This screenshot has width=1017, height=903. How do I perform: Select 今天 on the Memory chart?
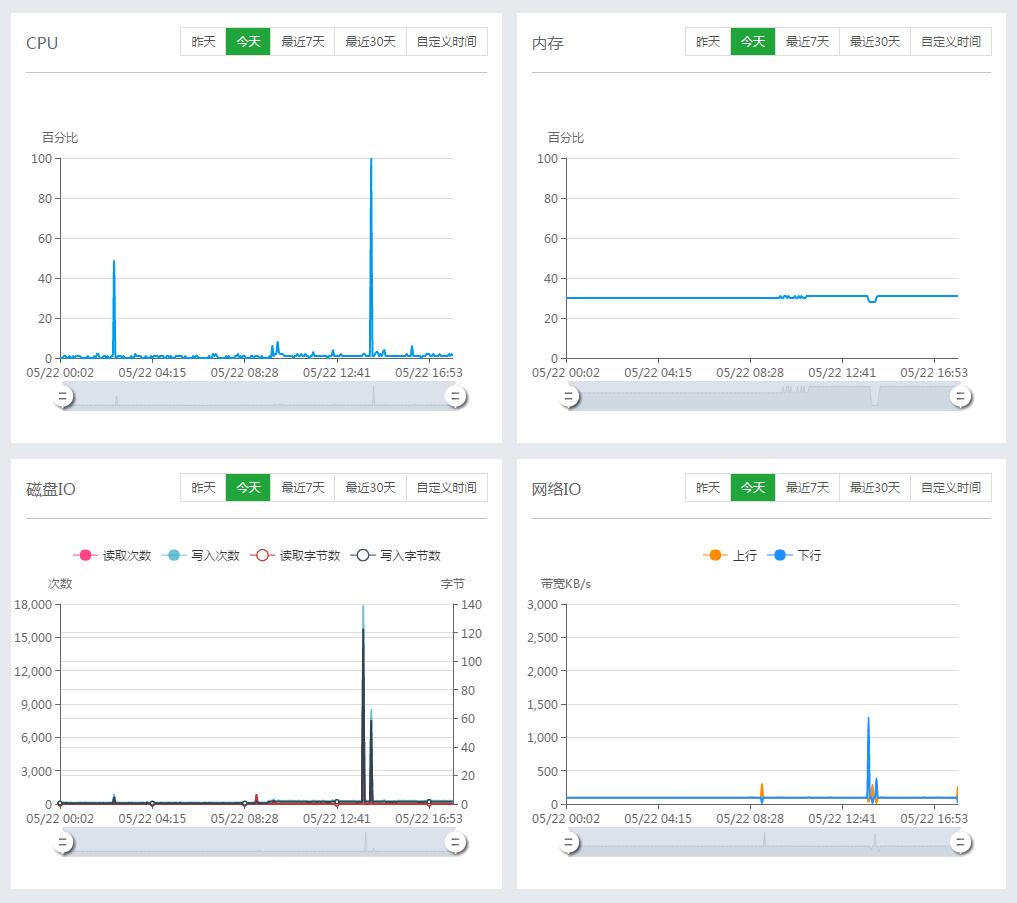coord(752,41)
